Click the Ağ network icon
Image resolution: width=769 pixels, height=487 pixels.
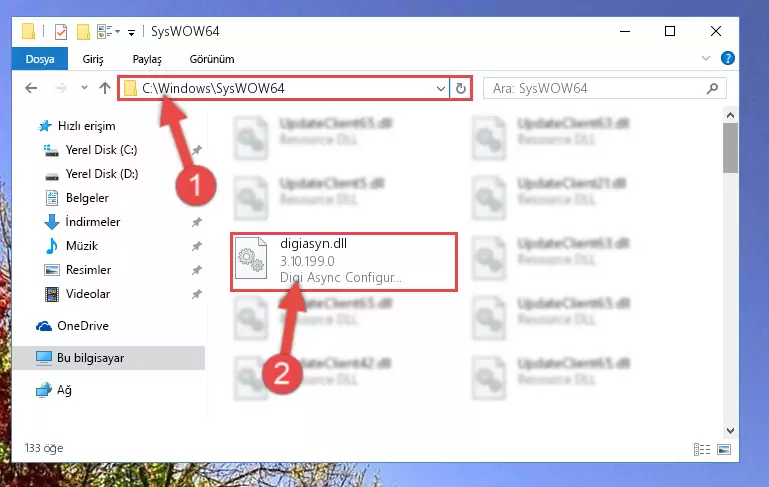point(44,390)
